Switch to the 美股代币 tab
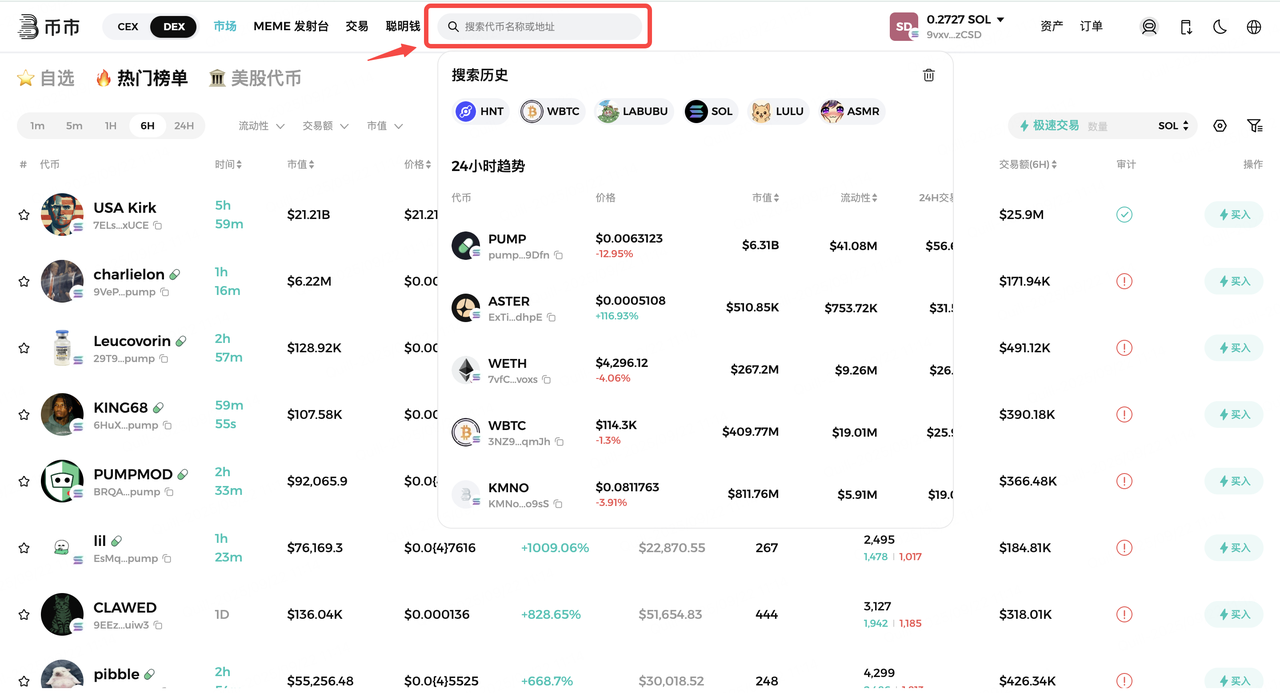The height and width of the screenshot is (693, 1280). point(255,78)
